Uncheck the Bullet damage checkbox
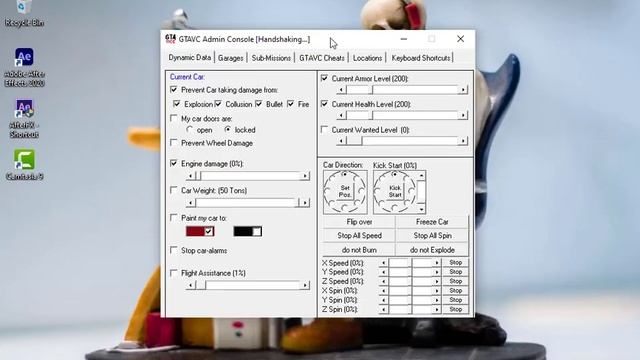The image size is (640, 360). click(259, 104)
